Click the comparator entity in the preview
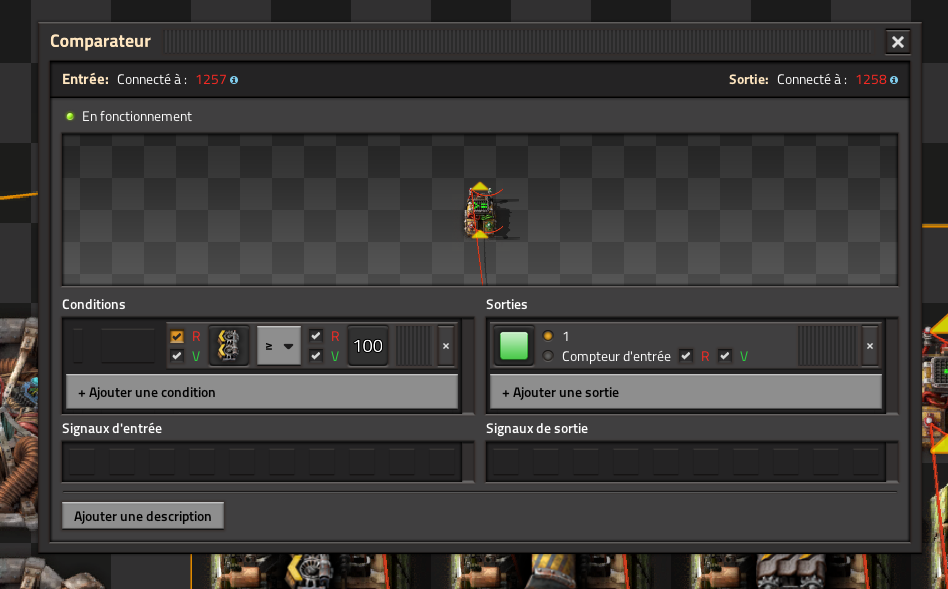The width and height of the screenshot is (948, 589). click(480, 211)
